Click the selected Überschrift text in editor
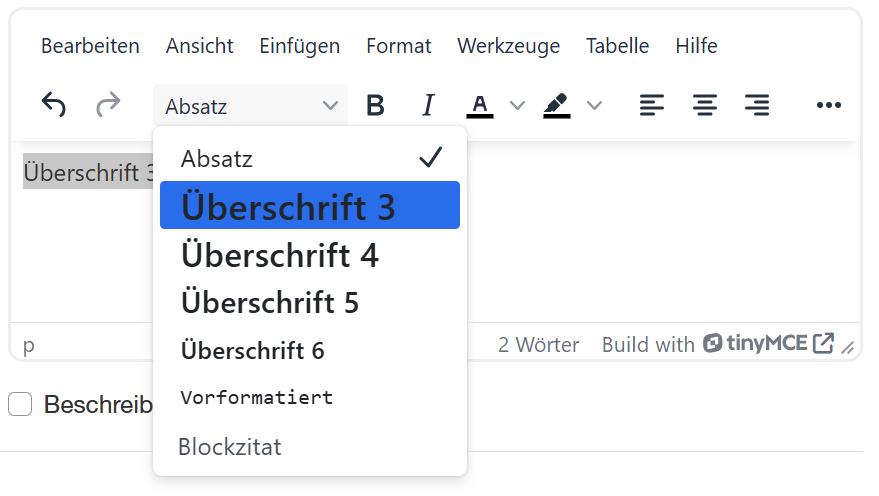The height and width of the screenshot is (496, 879). 88,171
